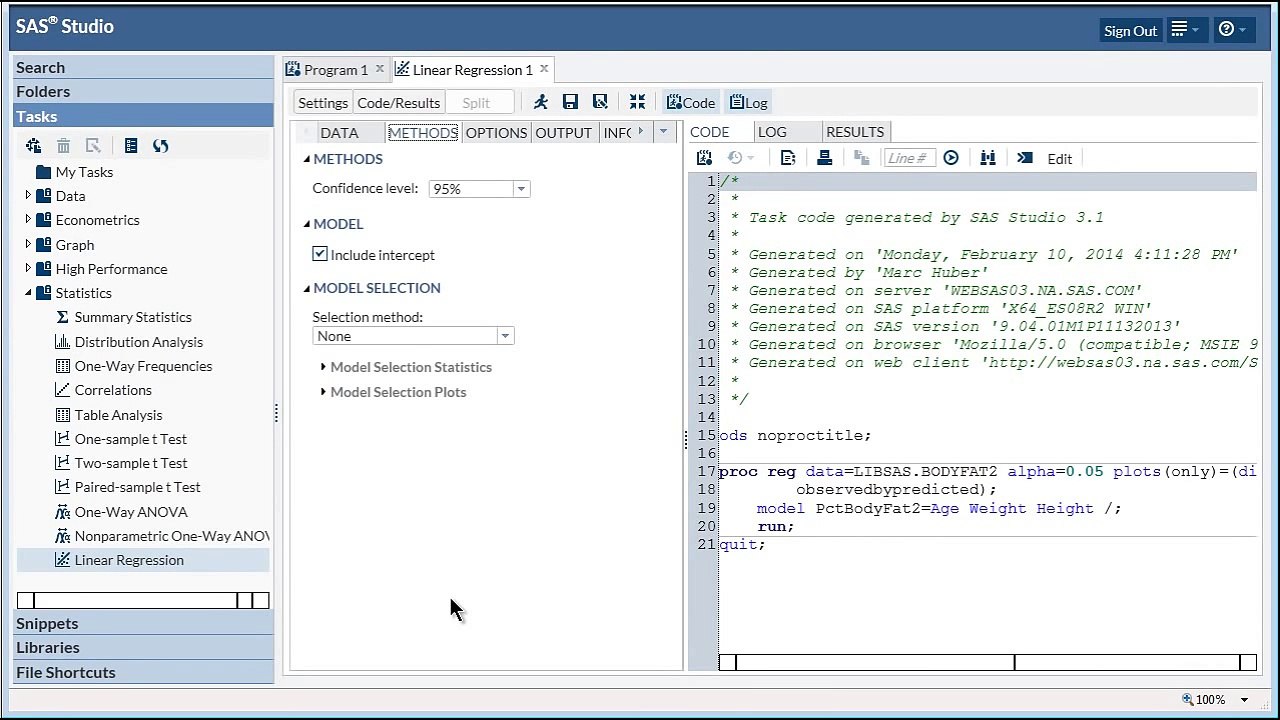
Task: Click the print icon in code toolbar
Action: point(825,158)
